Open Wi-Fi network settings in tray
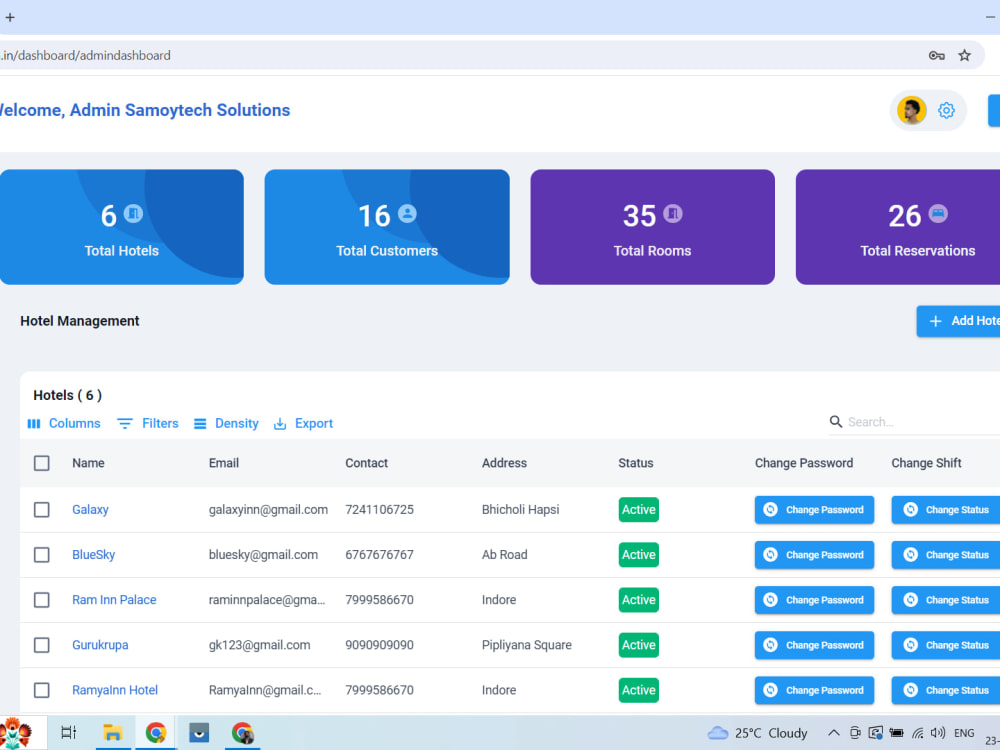This screenshot has height=750, width=1000. tap(918, 733)
